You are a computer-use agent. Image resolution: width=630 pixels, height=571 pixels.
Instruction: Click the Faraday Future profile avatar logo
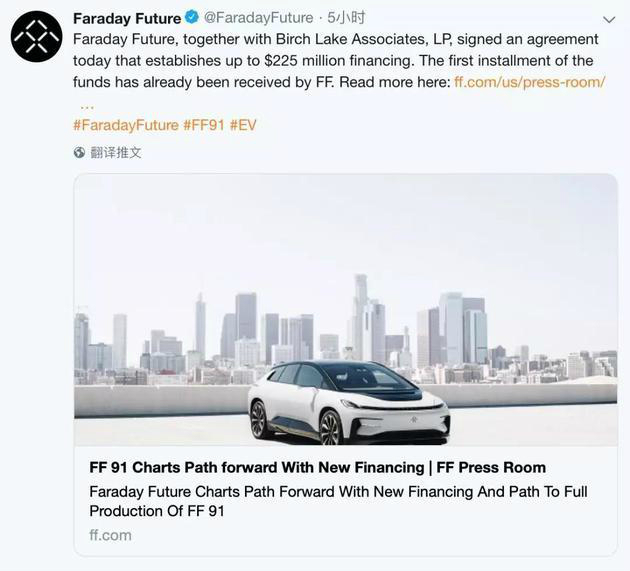37,37
